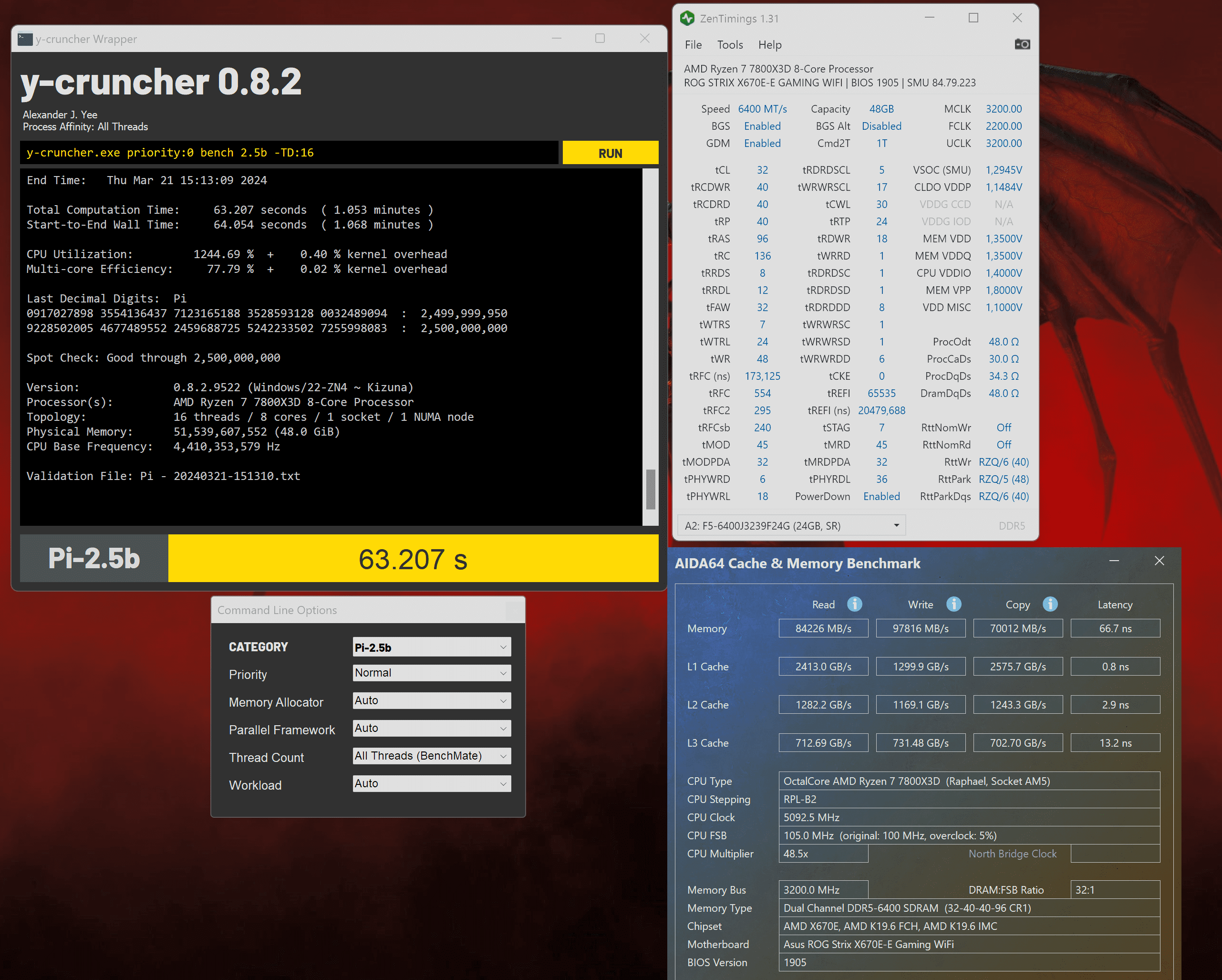Click the Memory Bus value 3200.0 MHz
Image resolution: width=1222 pixels, height=980 pixels.
coord(823,890)
